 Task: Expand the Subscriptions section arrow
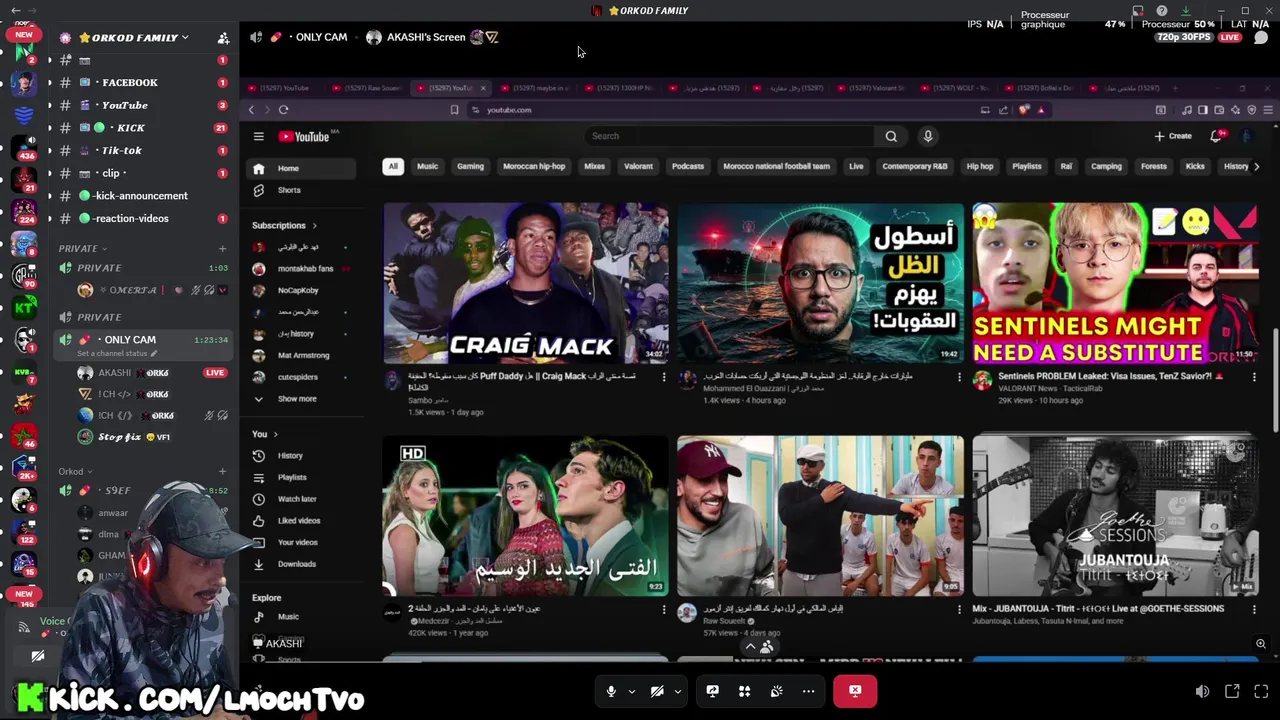tap(314, 226)
